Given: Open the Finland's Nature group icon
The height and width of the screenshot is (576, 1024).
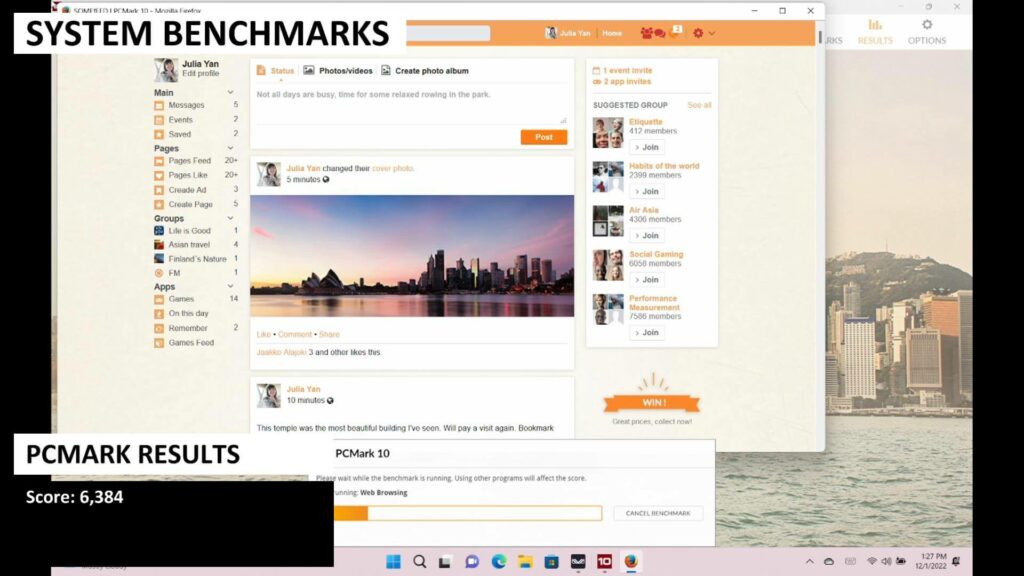Looking at the screenshot, I should (x=159, y=259).
